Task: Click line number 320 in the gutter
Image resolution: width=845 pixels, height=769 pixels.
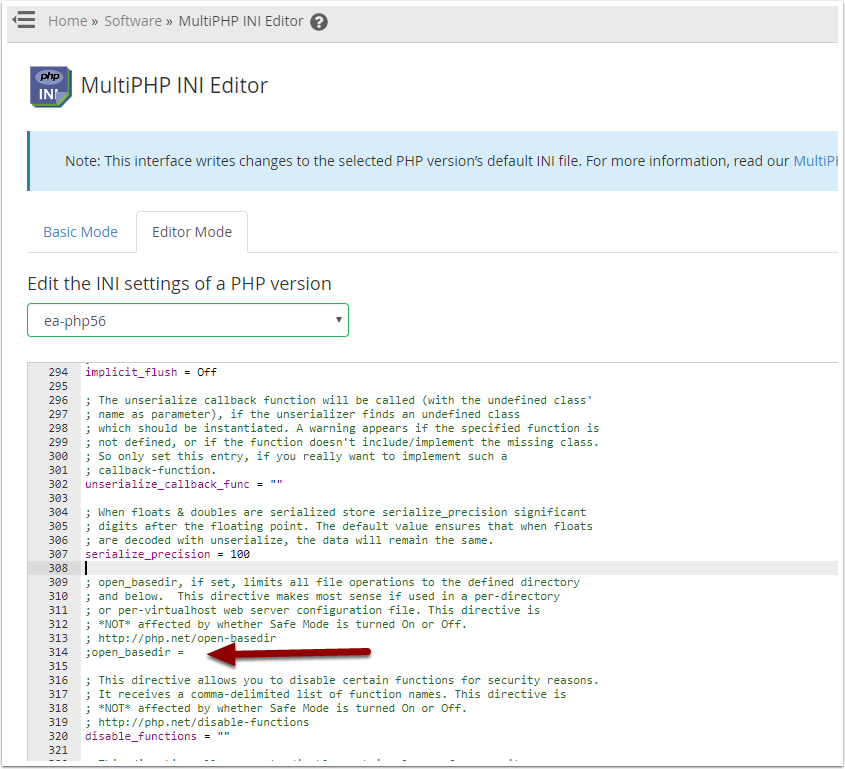Action: pyautogui.click(x=58, y=737)
